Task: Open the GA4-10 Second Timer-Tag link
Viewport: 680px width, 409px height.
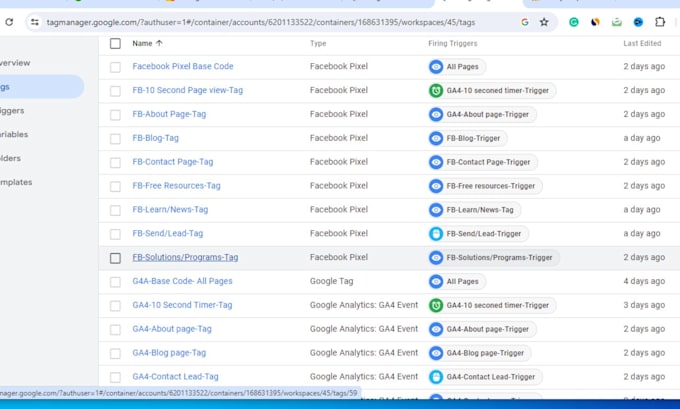Action: pyautogui.click(x=183, y=305)
